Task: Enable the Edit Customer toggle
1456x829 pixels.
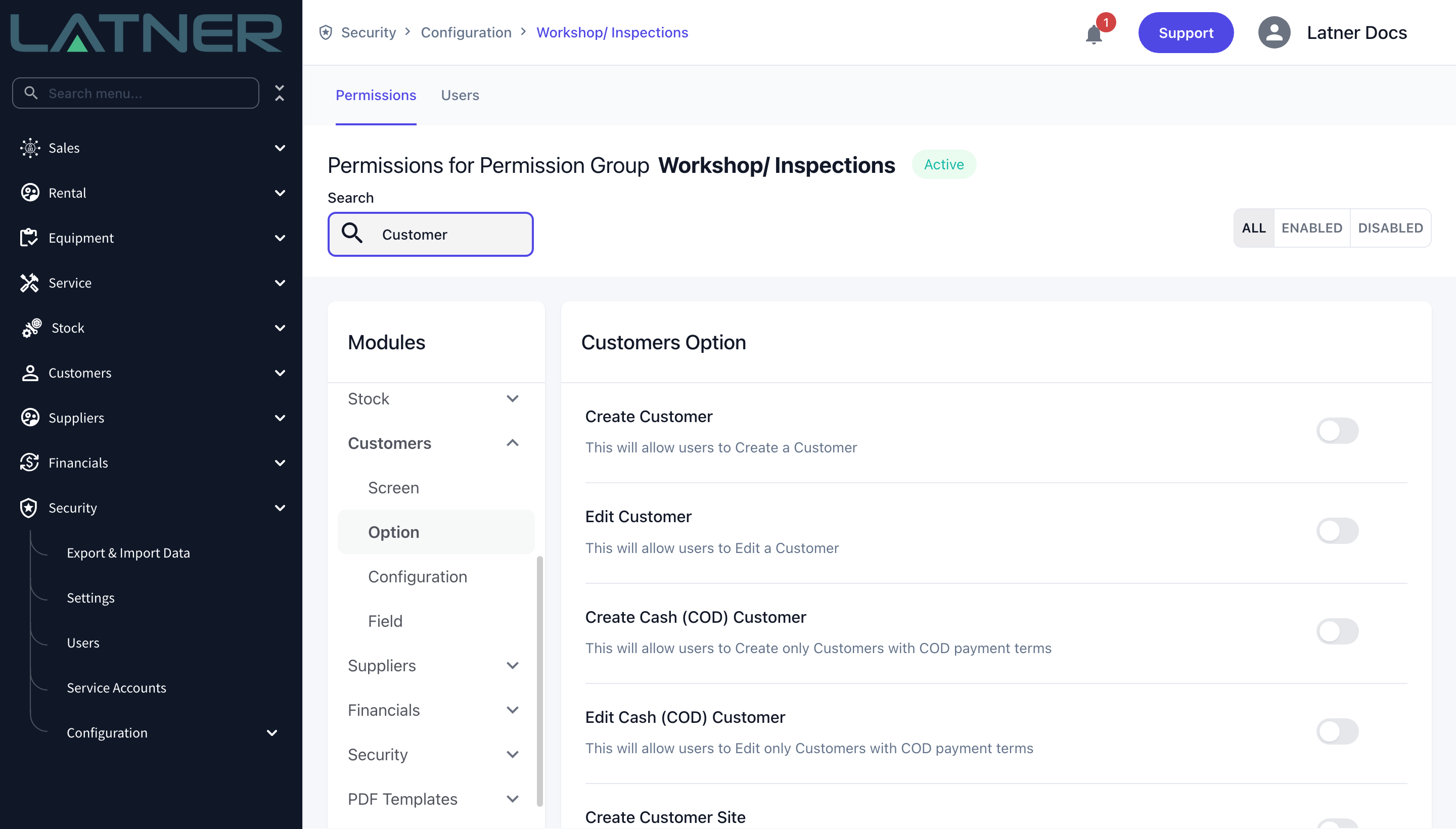Action: (1337, 531)
